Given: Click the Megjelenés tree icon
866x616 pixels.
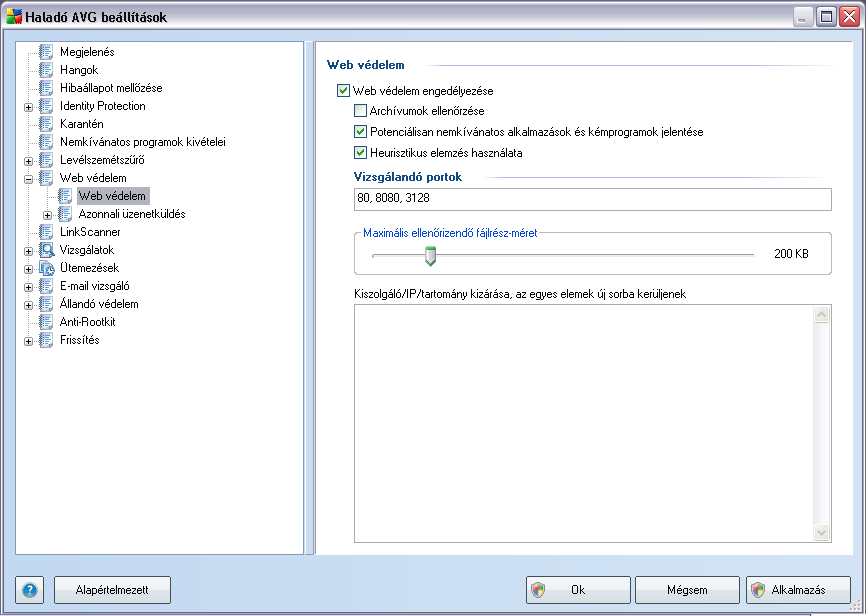Looking at the screenshot, I should tap(46, 52).
